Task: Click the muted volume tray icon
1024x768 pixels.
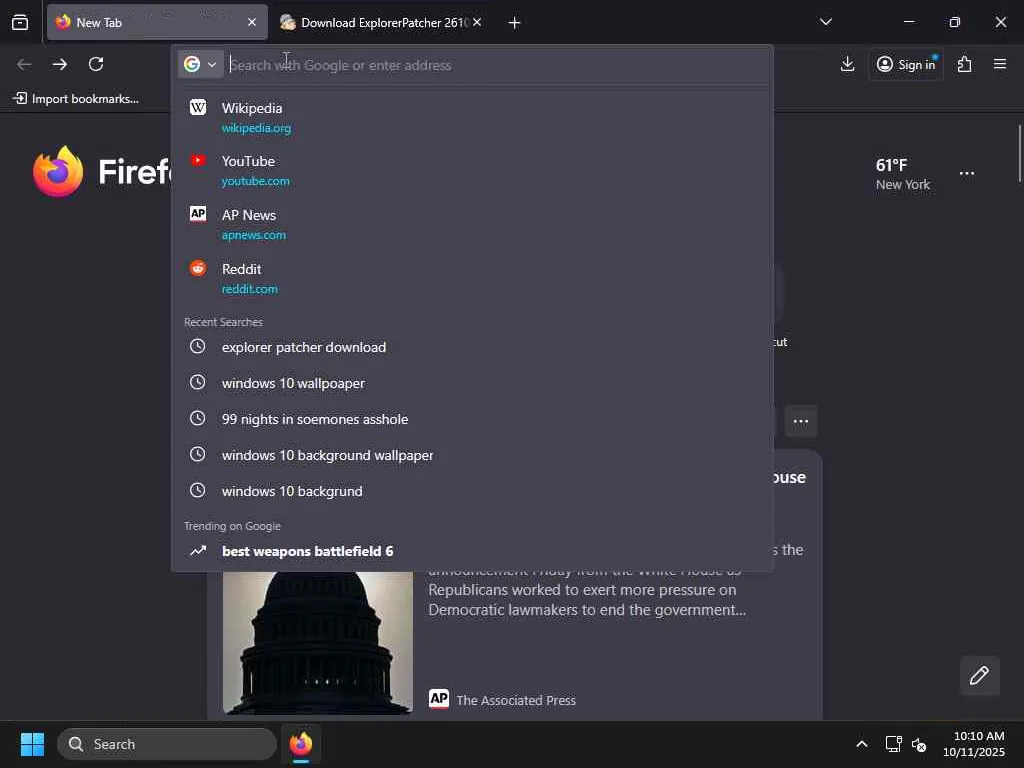Action: pos(919,744)
